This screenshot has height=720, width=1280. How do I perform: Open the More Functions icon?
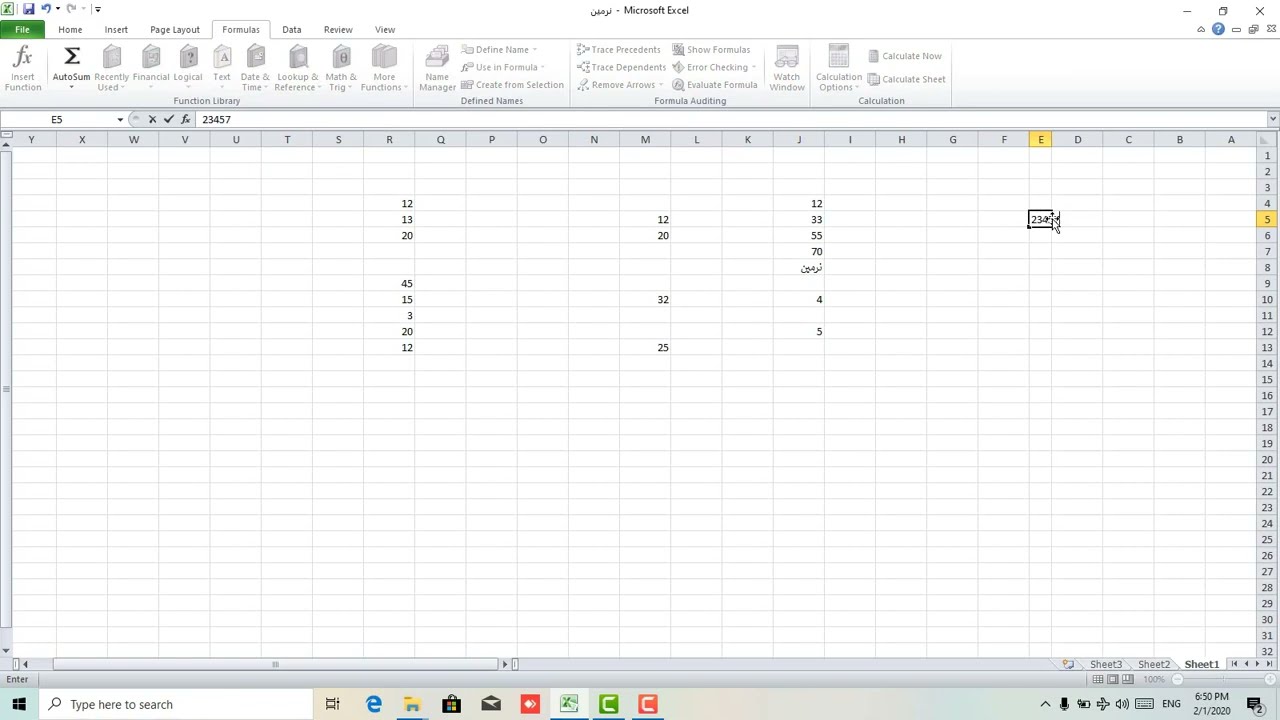(384, 58)
